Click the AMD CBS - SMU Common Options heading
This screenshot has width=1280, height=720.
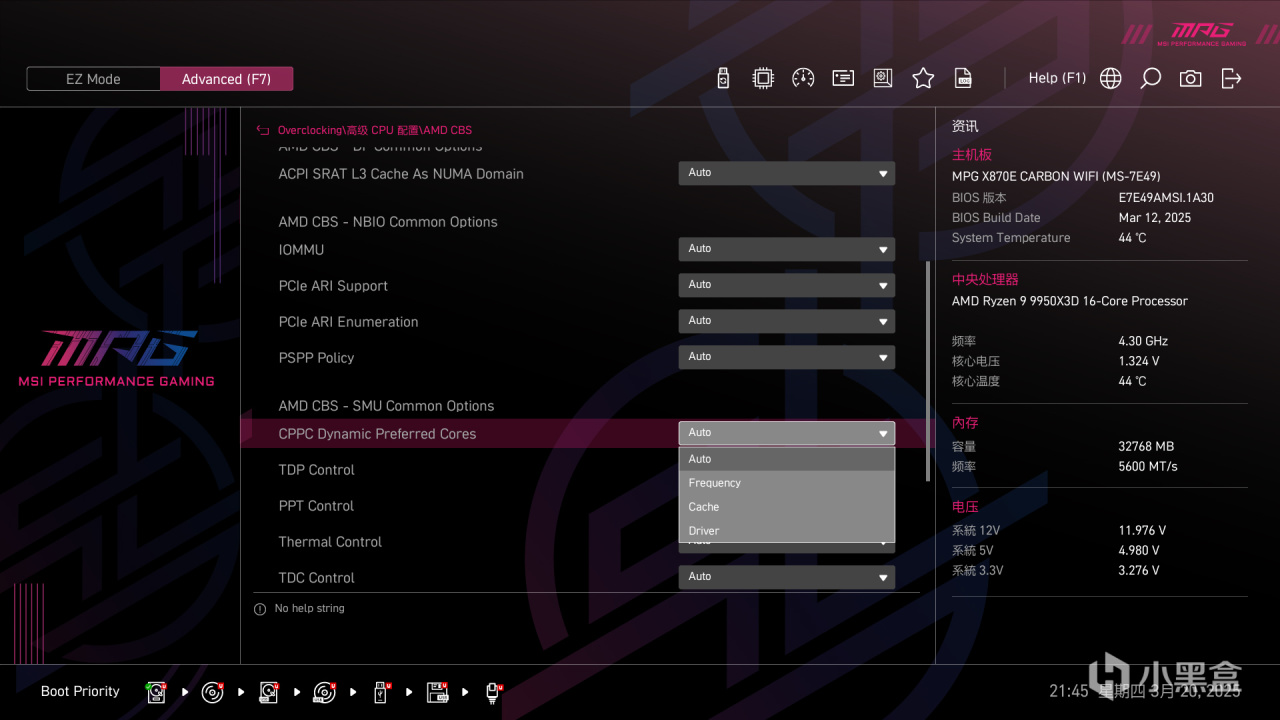pyautogui.click(x=387, y=406)
